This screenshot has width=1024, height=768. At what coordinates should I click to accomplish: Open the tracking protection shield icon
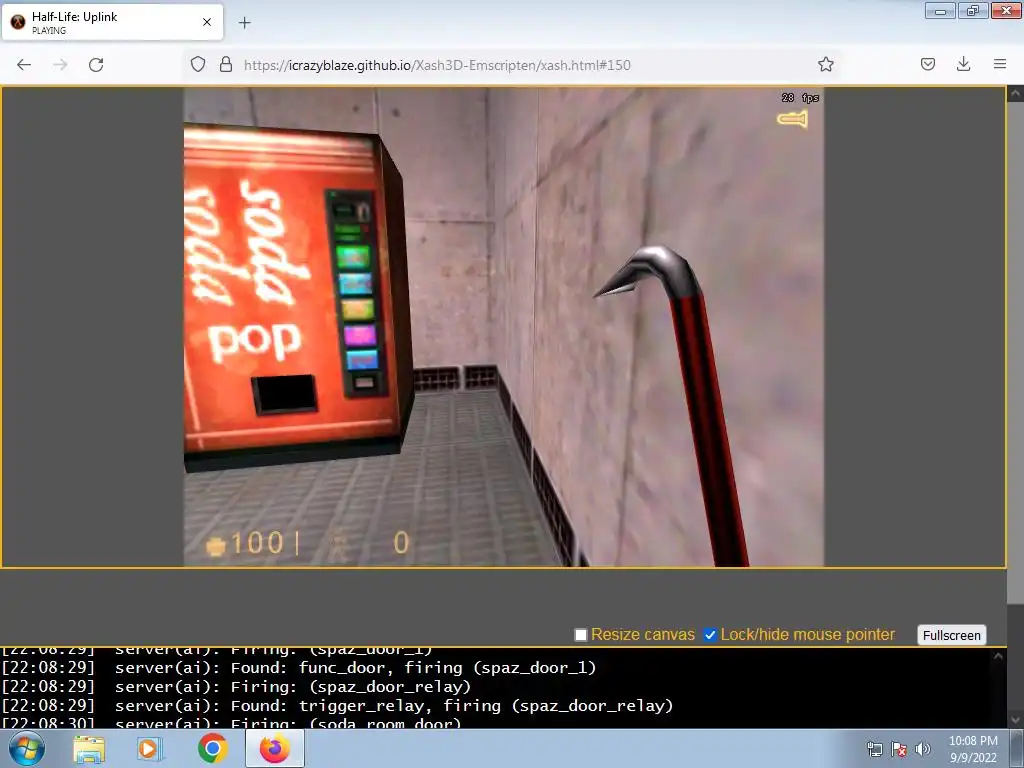click(198, 64)
